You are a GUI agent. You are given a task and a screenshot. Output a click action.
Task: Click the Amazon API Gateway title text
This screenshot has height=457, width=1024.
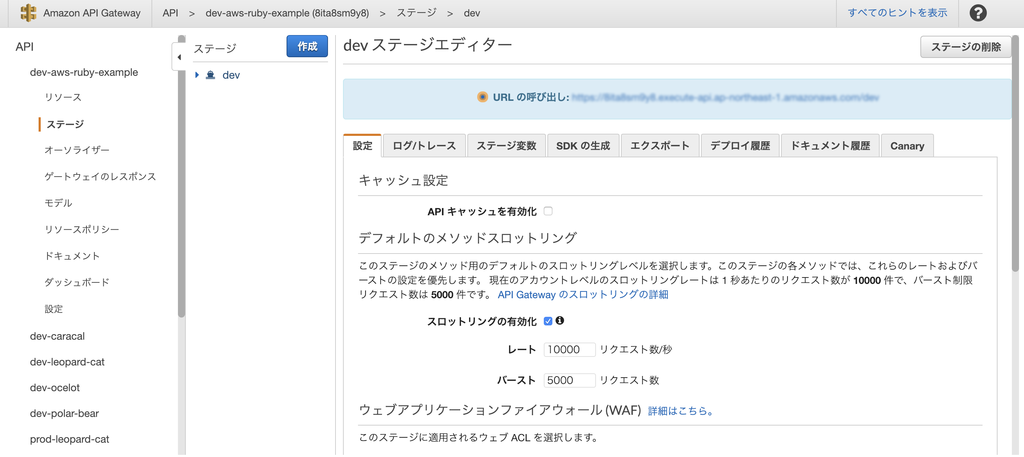tap(91, 13)
